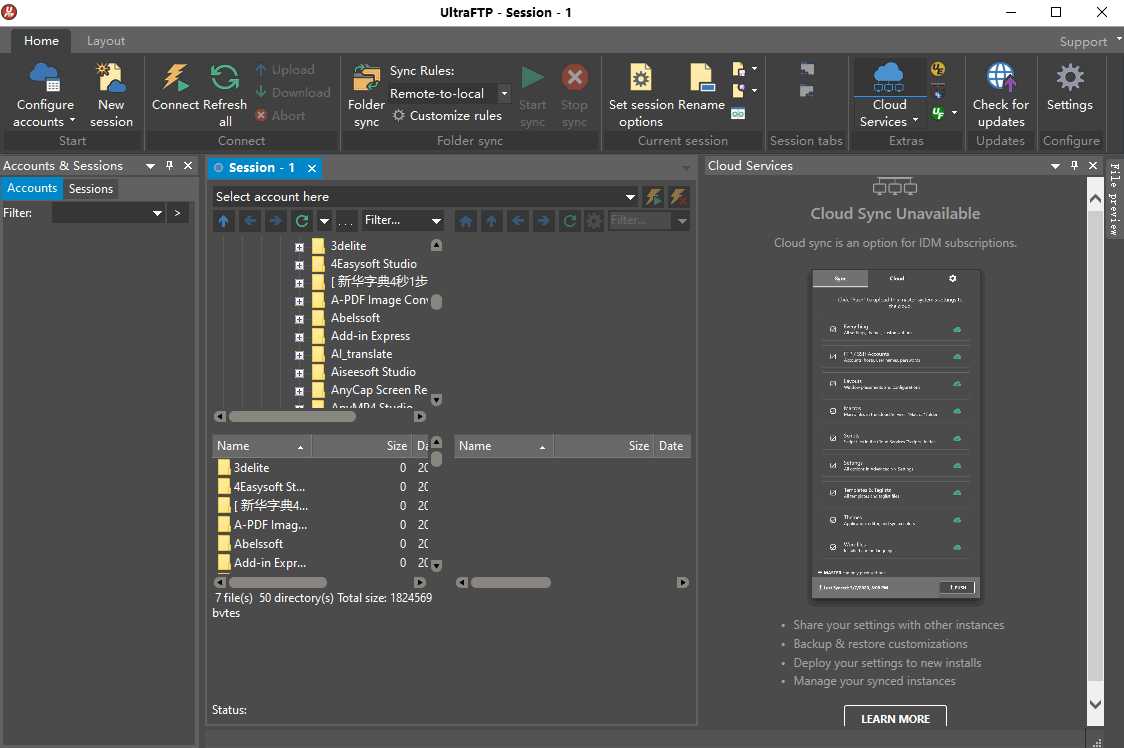Image resolution: width=1124 pixels, height=748 pixels.
Task: Click the UltraEdit UE icon in Extras
Action: (x=938, y=69)
